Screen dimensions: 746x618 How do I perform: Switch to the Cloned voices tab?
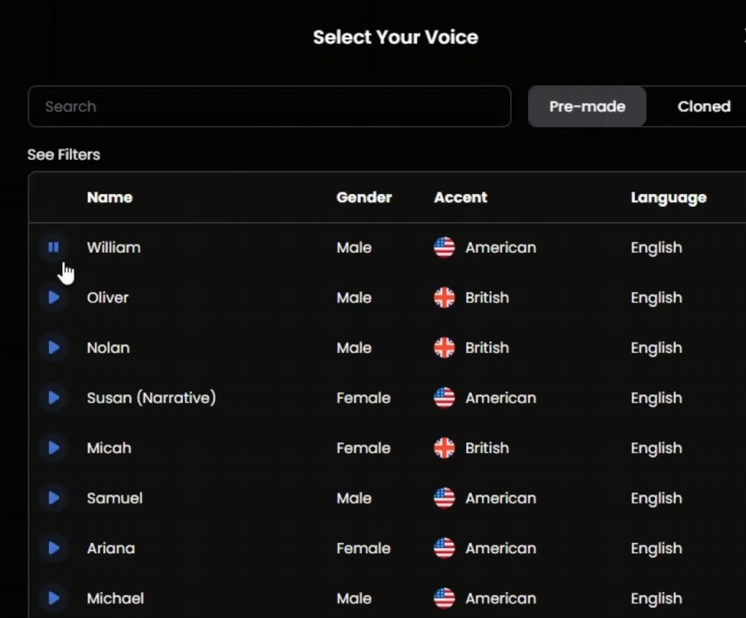click(704, 107)
